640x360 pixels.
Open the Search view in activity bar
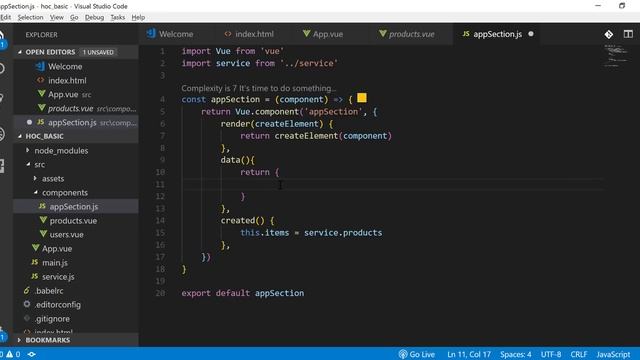(x=2, y=68)
